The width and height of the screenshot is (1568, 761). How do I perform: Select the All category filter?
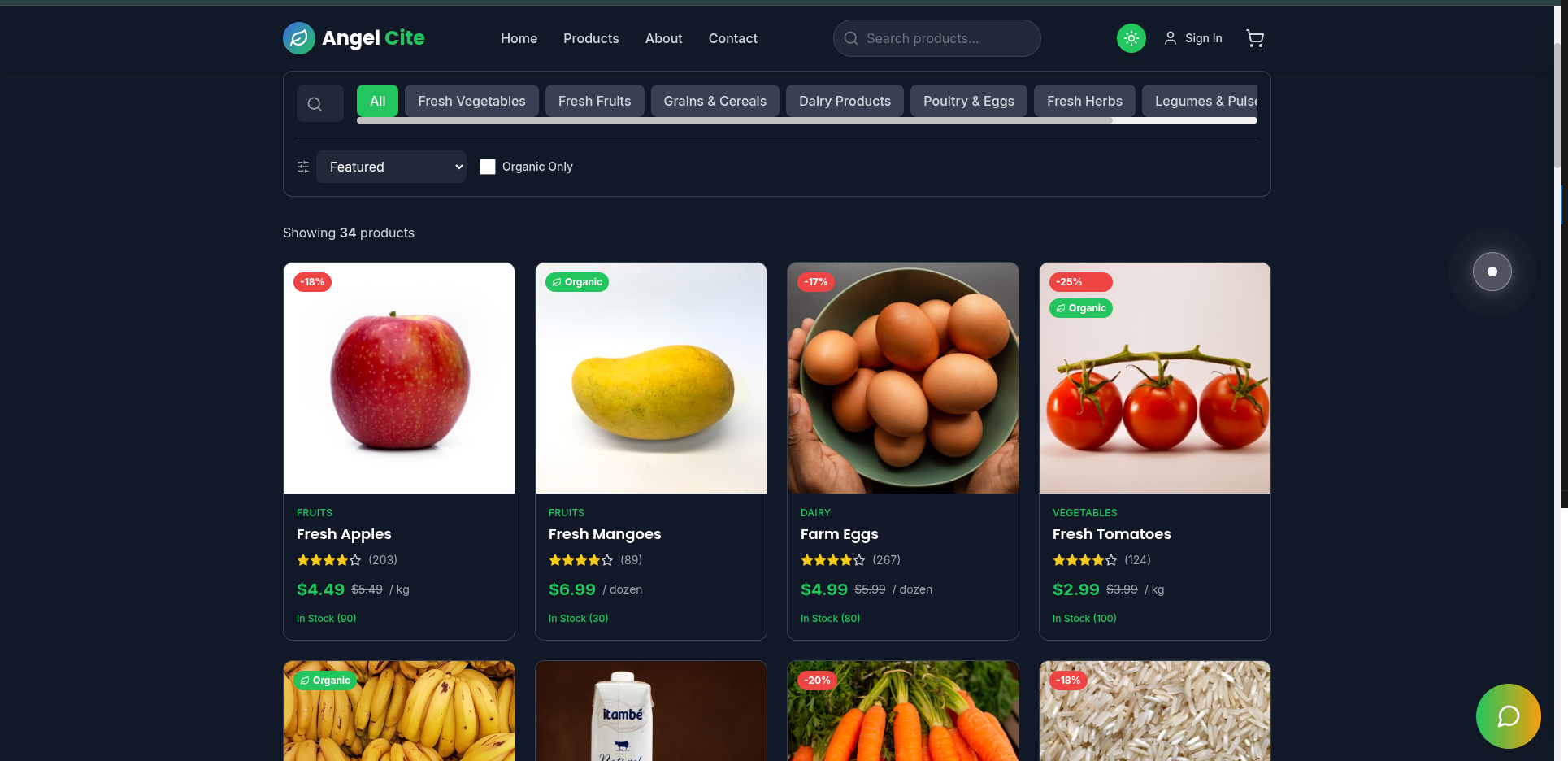tap(377, 101)
